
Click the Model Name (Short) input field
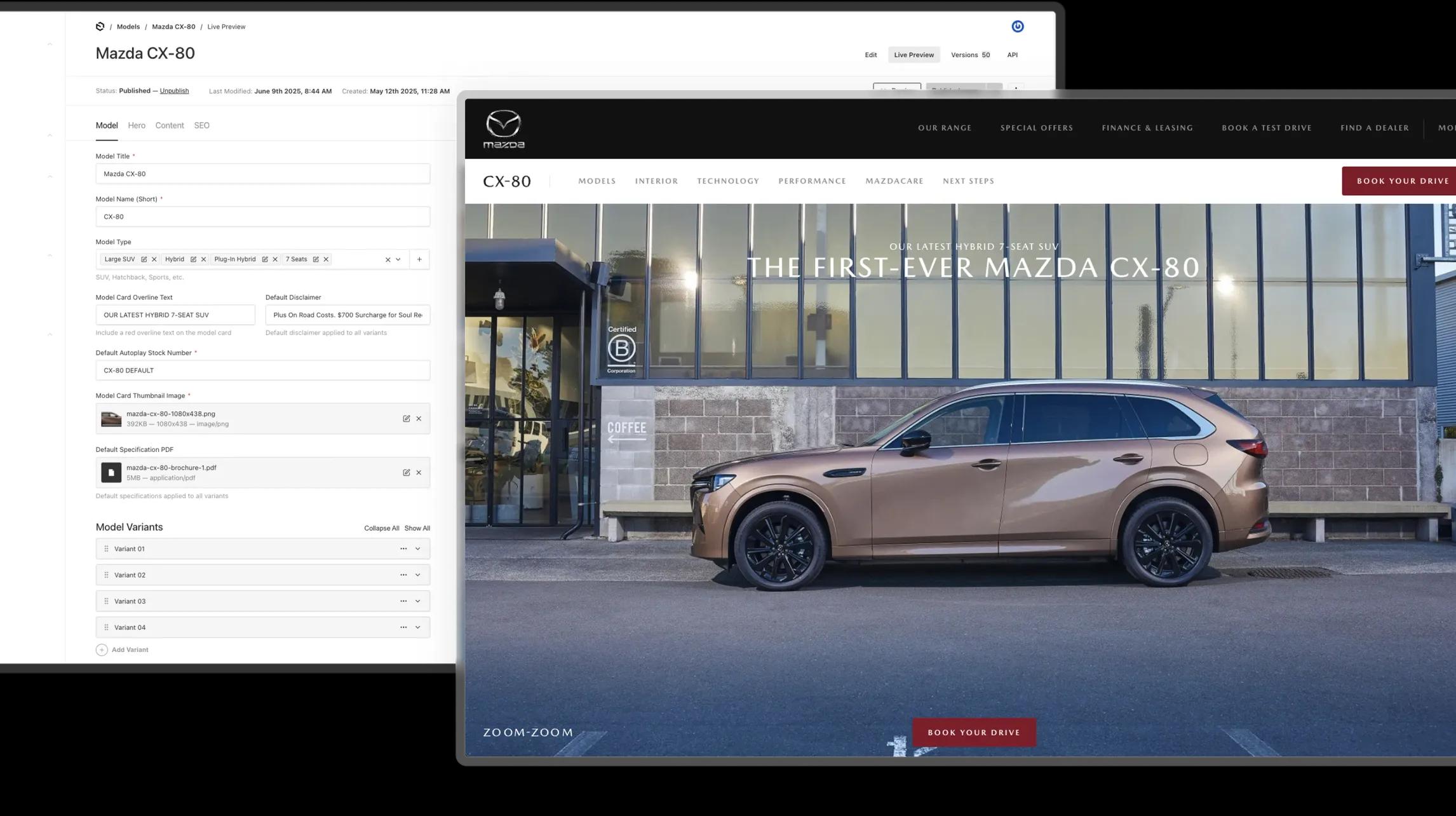click(263, 217)
